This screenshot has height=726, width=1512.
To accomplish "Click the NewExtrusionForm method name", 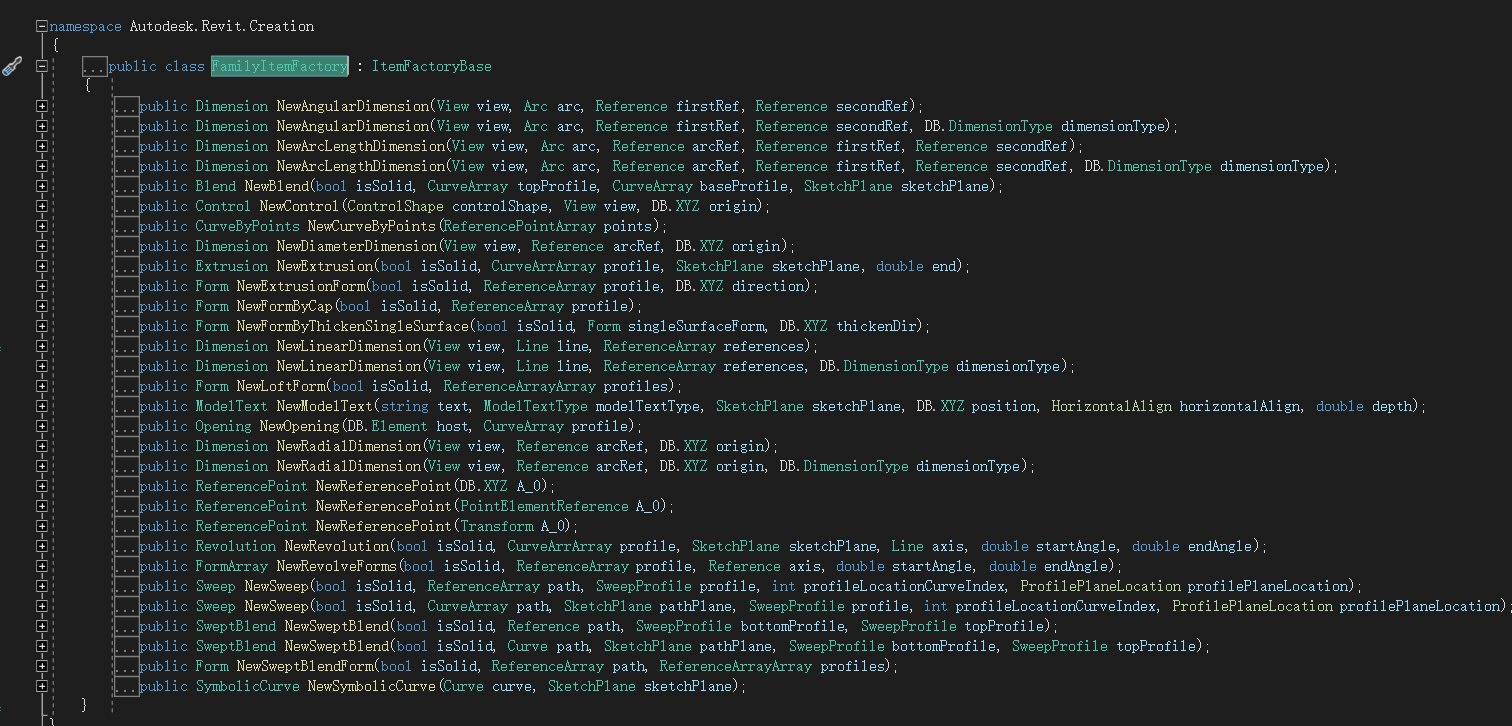I will [x=301, y=286].
